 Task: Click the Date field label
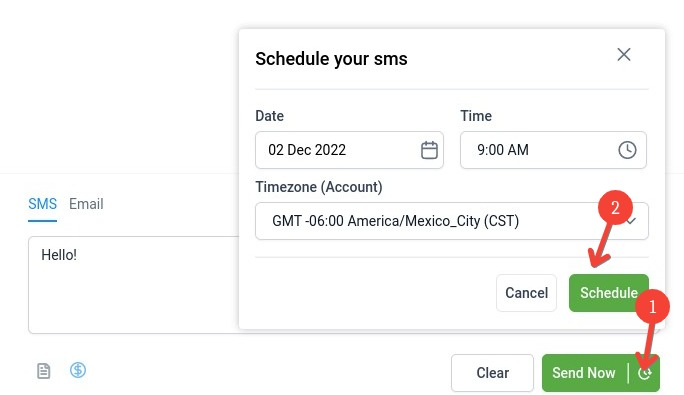click(x=270, y=116)
